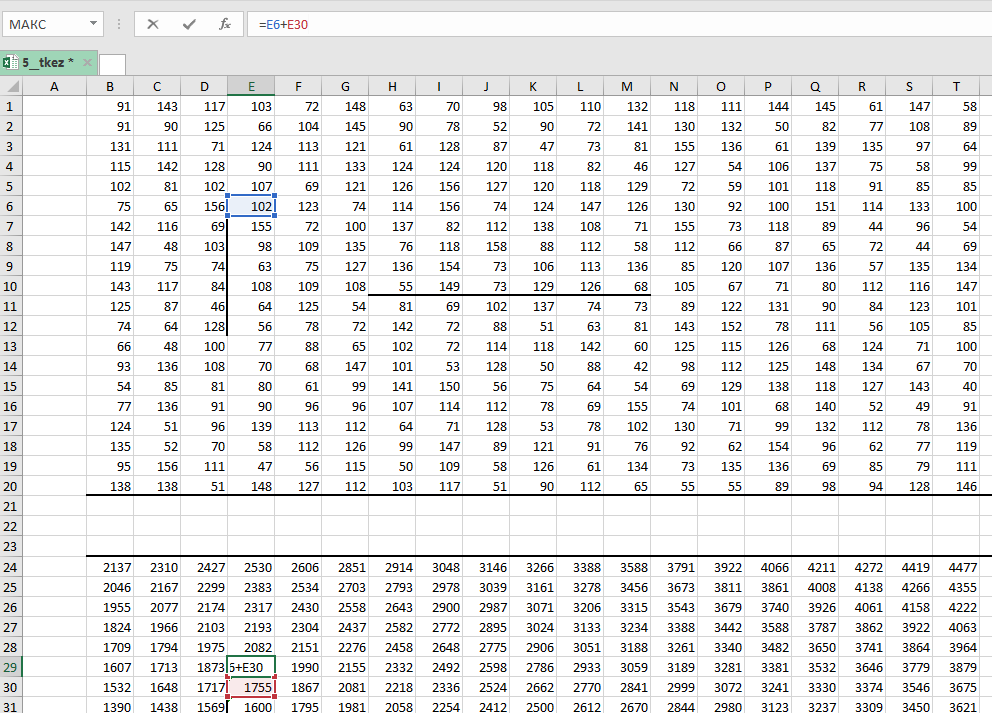Open the blank tab next to 5_tkez
This screenshot has height=713, width=992.
113,64
